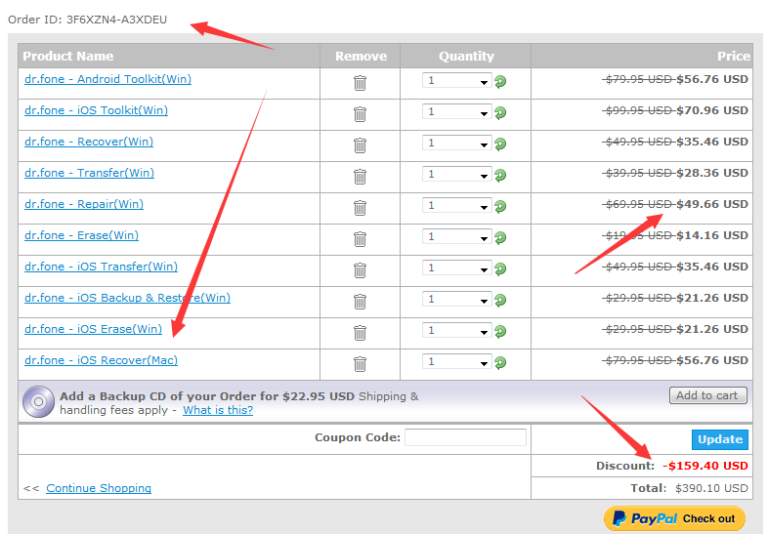Remove dr.fone iOS Transfer(Win) trash icon
The image size is (768, 534).
[x=360, y=270]
